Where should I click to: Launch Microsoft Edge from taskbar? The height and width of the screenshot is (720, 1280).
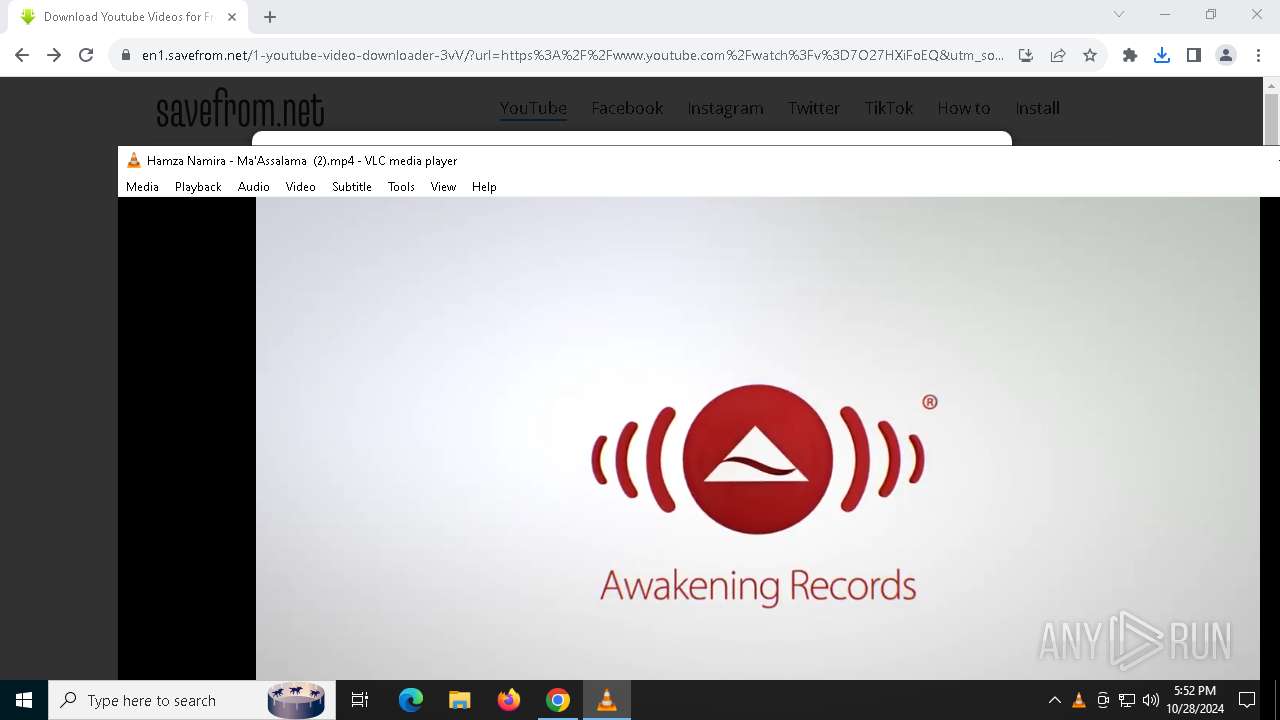tap(411, 700)
